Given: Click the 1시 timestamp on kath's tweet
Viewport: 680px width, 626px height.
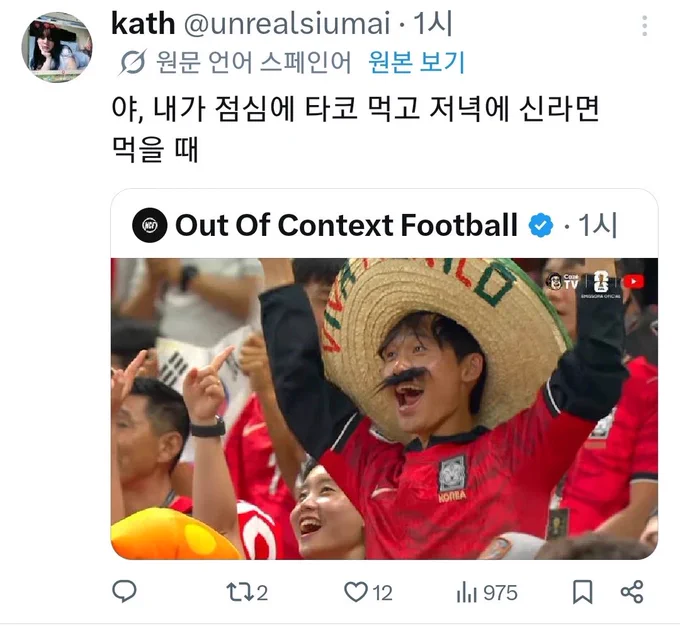Looking at the screenshot, I should pos(432,24).
